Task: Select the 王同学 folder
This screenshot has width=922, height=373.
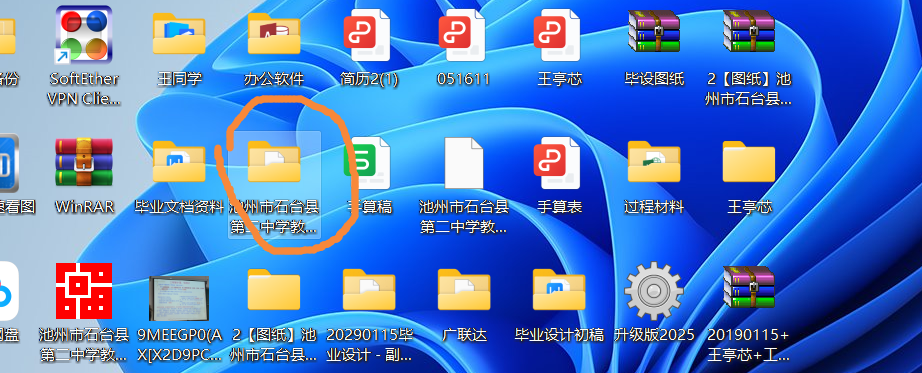Action: click(179, 34)
